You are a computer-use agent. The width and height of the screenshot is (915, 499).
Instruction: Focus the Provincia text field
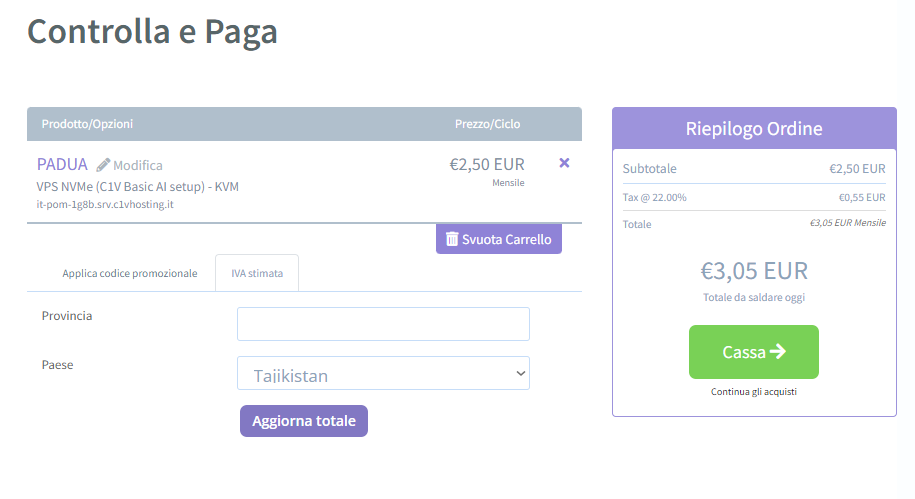(x=383, y=324)
